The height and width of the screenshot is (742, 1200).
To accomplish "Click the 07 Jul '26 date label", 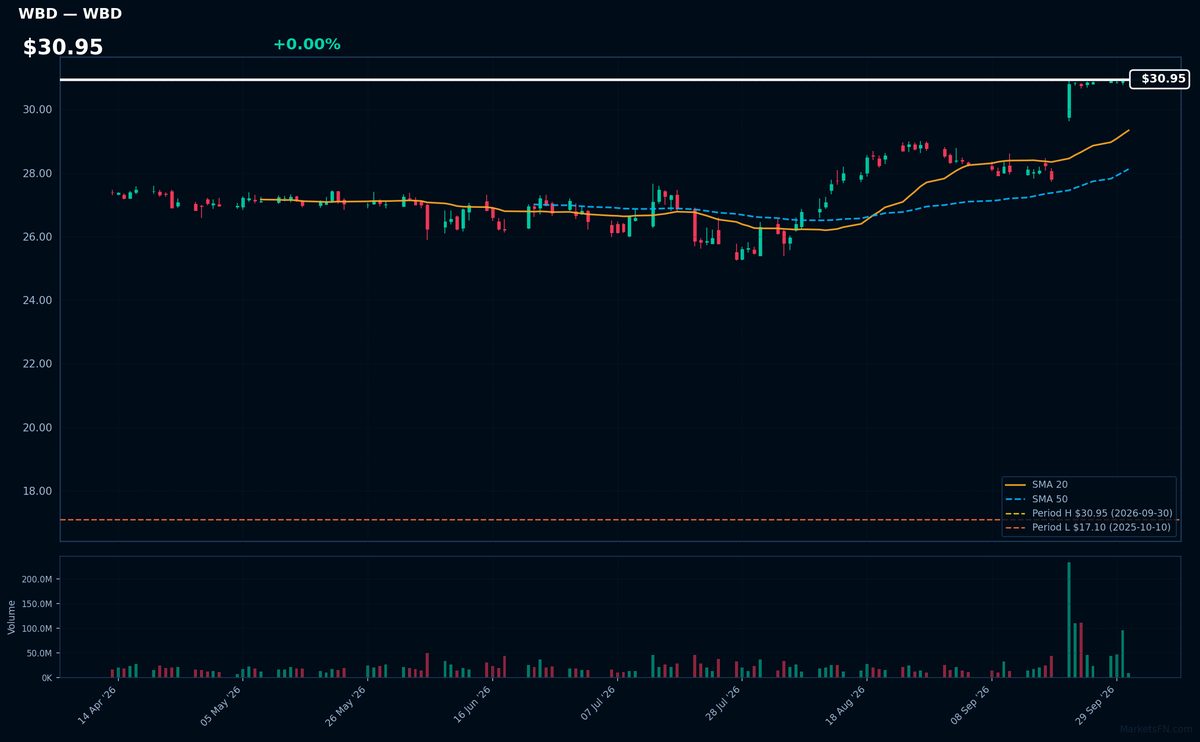I will point(597,706).
